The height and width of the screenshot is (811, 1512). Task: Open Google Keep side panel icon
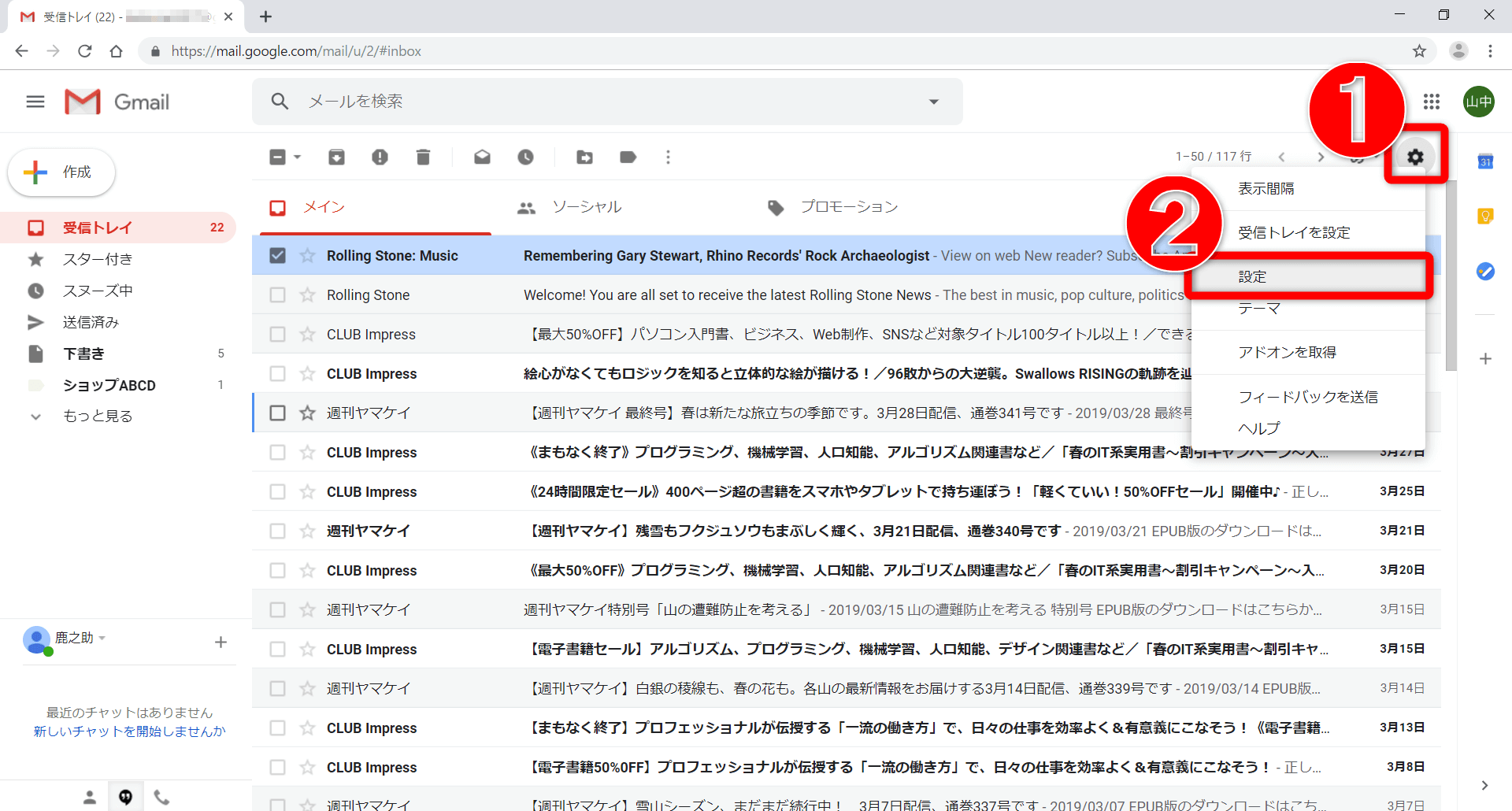(x=1485, y=217)
